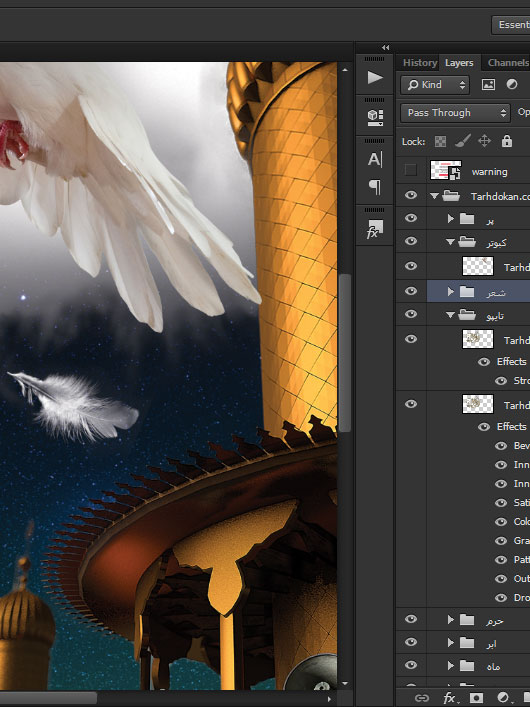Image resolution: width=530 pixels, height=707 pixels.
Task: Hide the شعر group
Action: [x=410, y=291]
